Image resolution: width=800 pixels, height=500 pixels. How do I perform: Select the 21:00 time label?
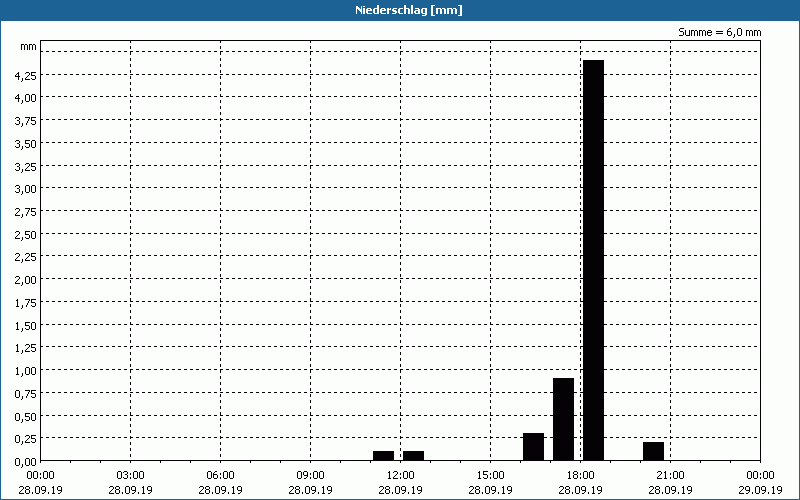(670, 476)
